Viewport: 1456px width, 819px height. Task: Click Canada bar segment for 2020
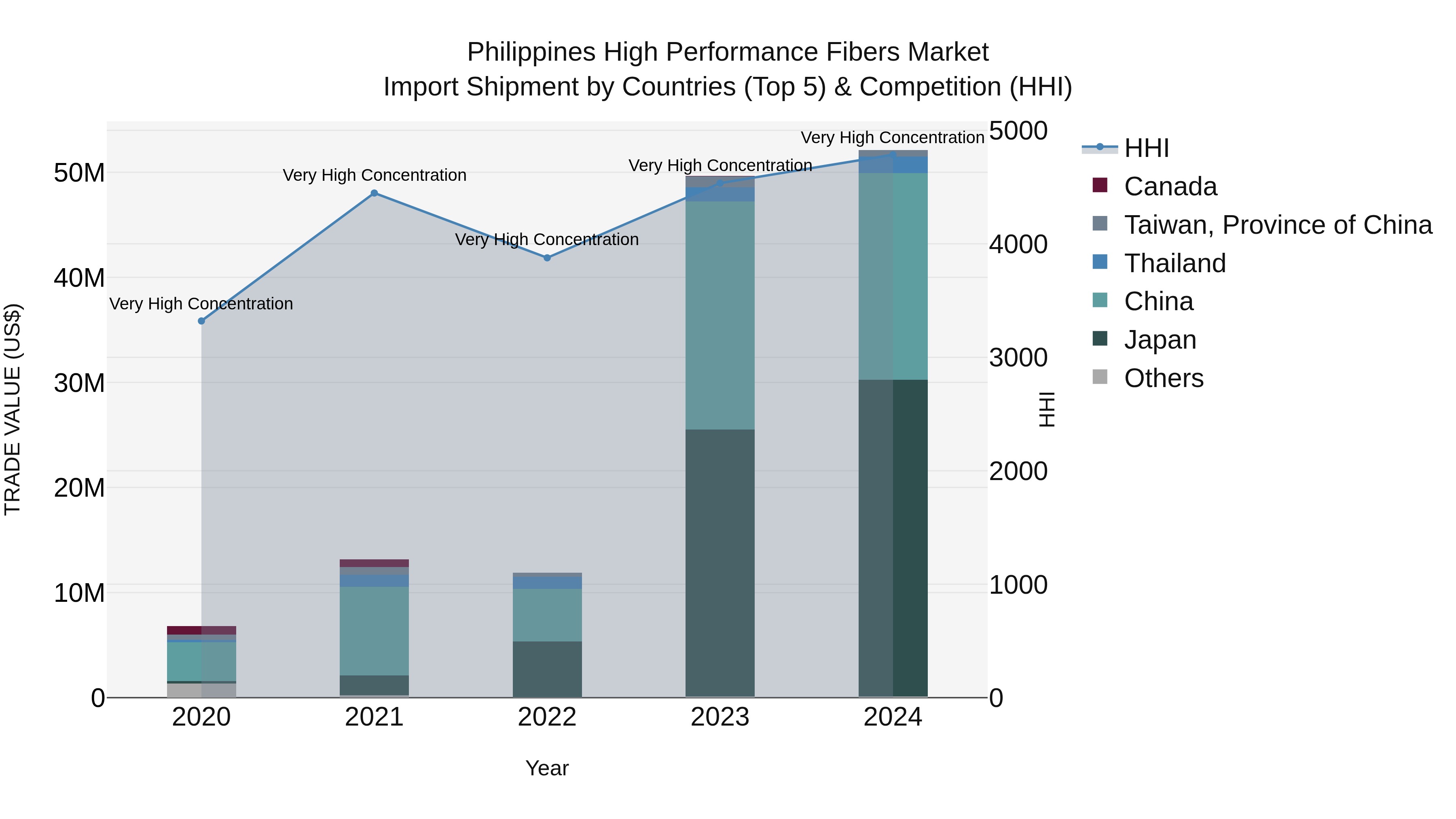click(201, 630)
